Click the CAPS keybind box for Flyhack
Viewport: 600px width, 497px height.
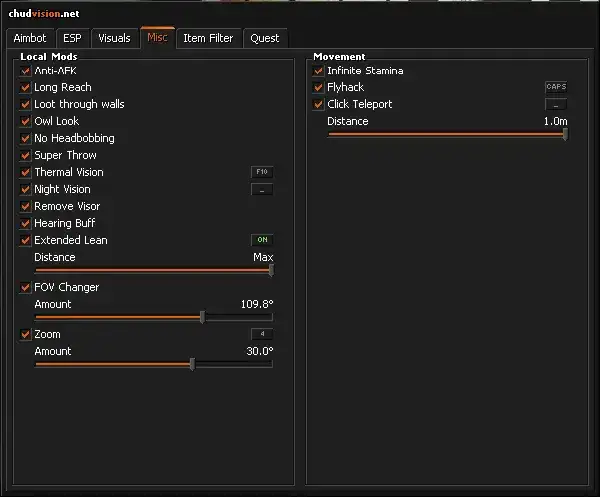555,88
